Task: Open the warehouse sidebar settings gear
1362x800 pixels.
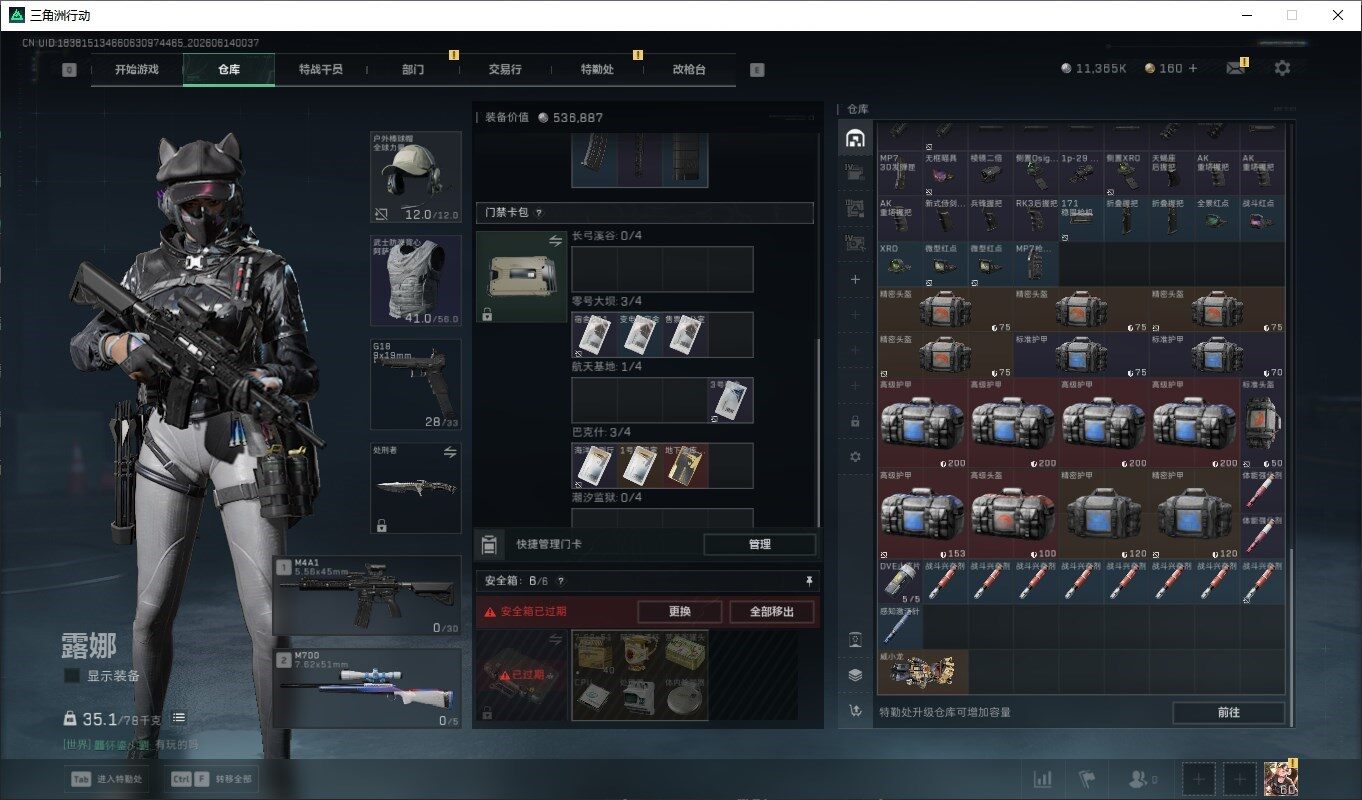Action: coord(855,456)
